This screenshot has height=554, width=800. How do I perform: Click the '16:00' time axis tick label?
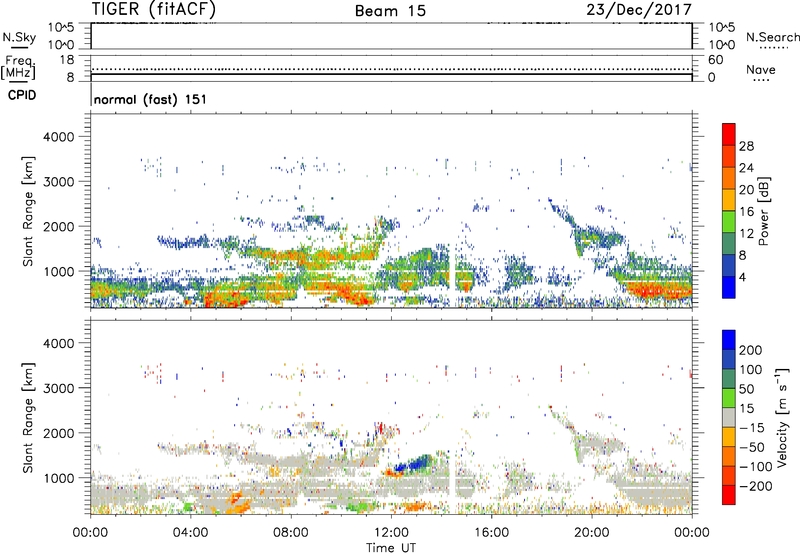coord(491,533)
